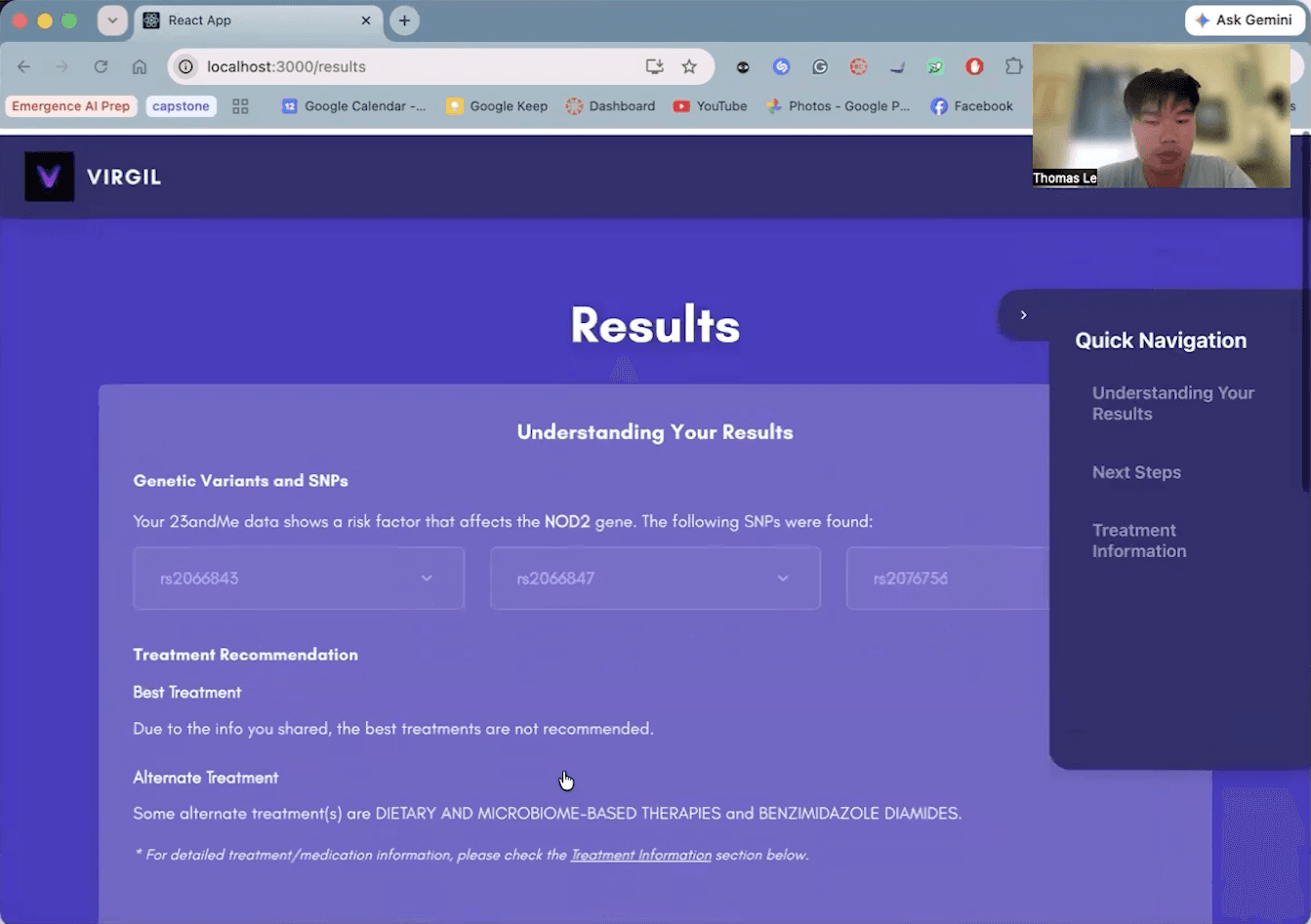The image size is (1311, 924).
Task: Open the red stop-hand ad blocker extension
Action: coord(974,66)
